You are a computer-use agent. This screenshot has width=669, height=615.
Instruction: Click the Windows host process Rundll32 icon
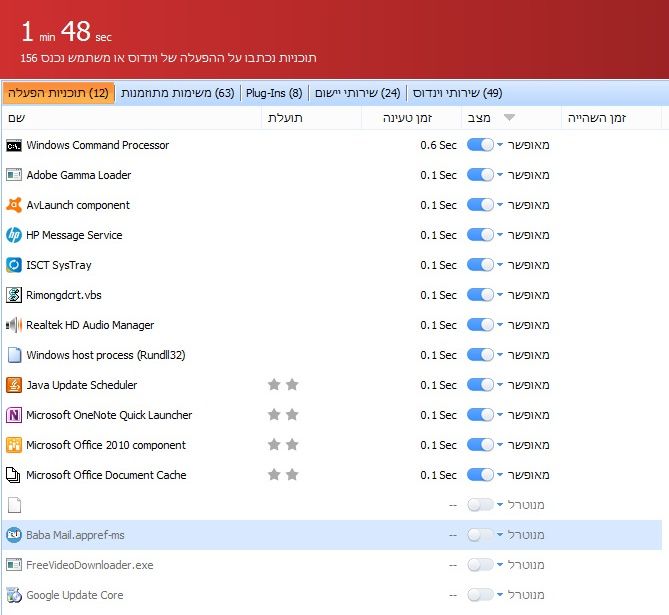(14, 355)
